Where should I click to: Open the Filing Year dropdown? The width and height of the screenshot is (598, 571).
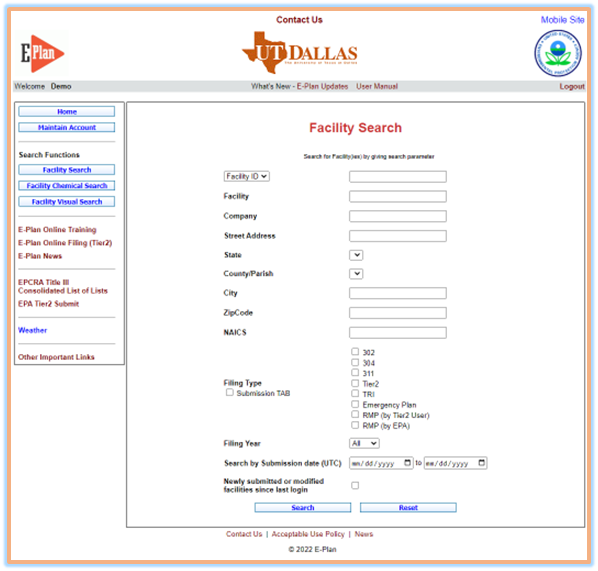[364, 443]
